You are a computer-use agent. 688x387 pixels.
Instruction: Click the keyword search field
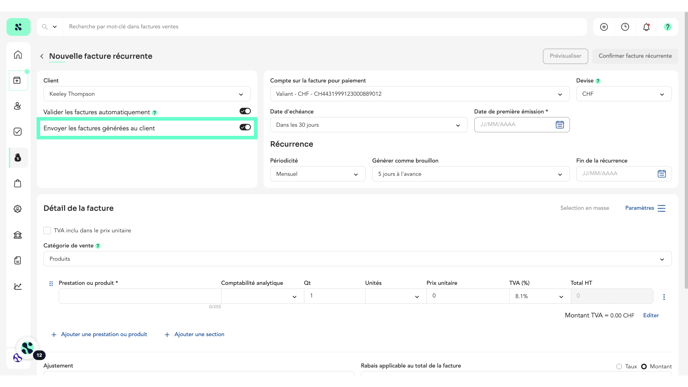tap(325, 27)
